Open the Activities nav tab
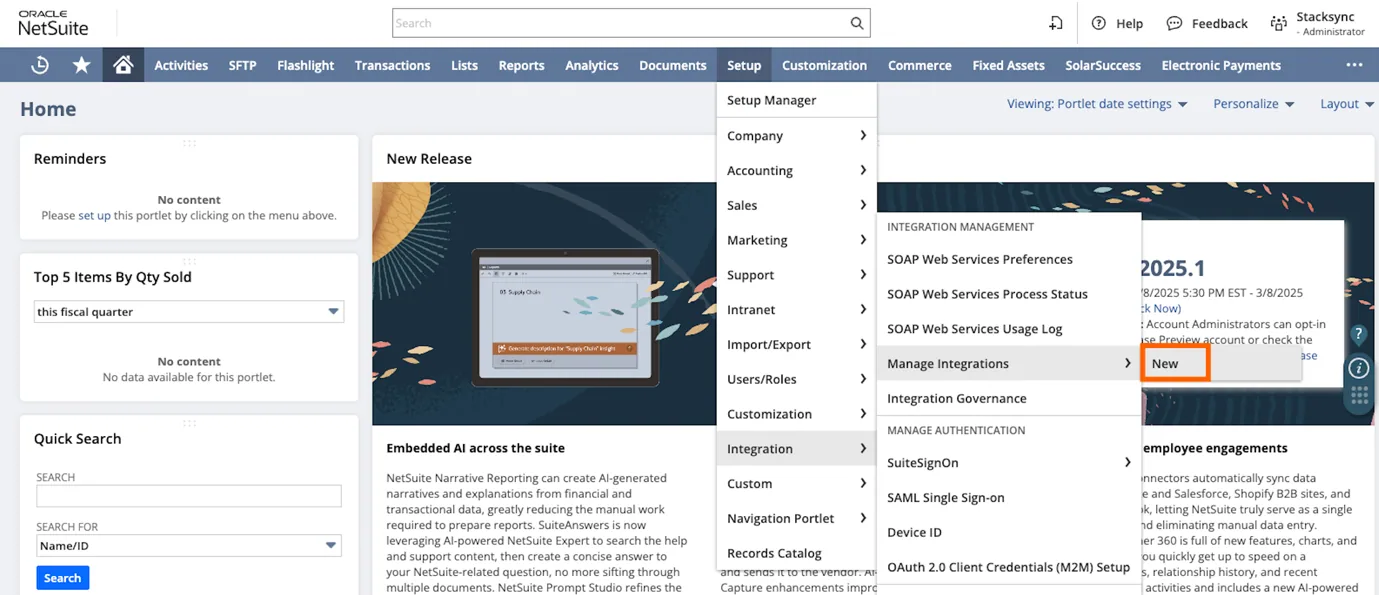Screen dimensions: 1379x595 [181, 65]
